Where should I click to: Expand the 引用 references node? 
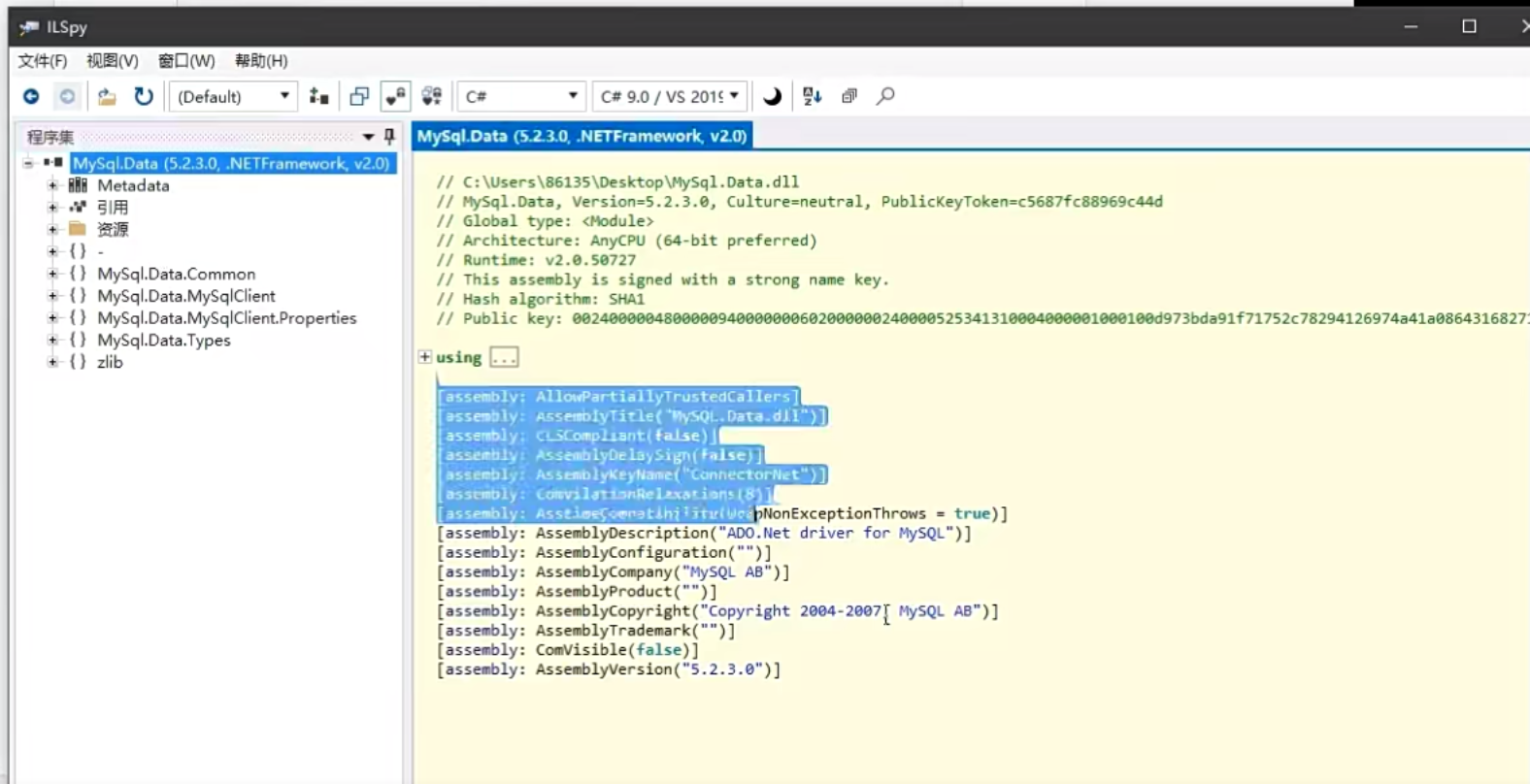53,208
